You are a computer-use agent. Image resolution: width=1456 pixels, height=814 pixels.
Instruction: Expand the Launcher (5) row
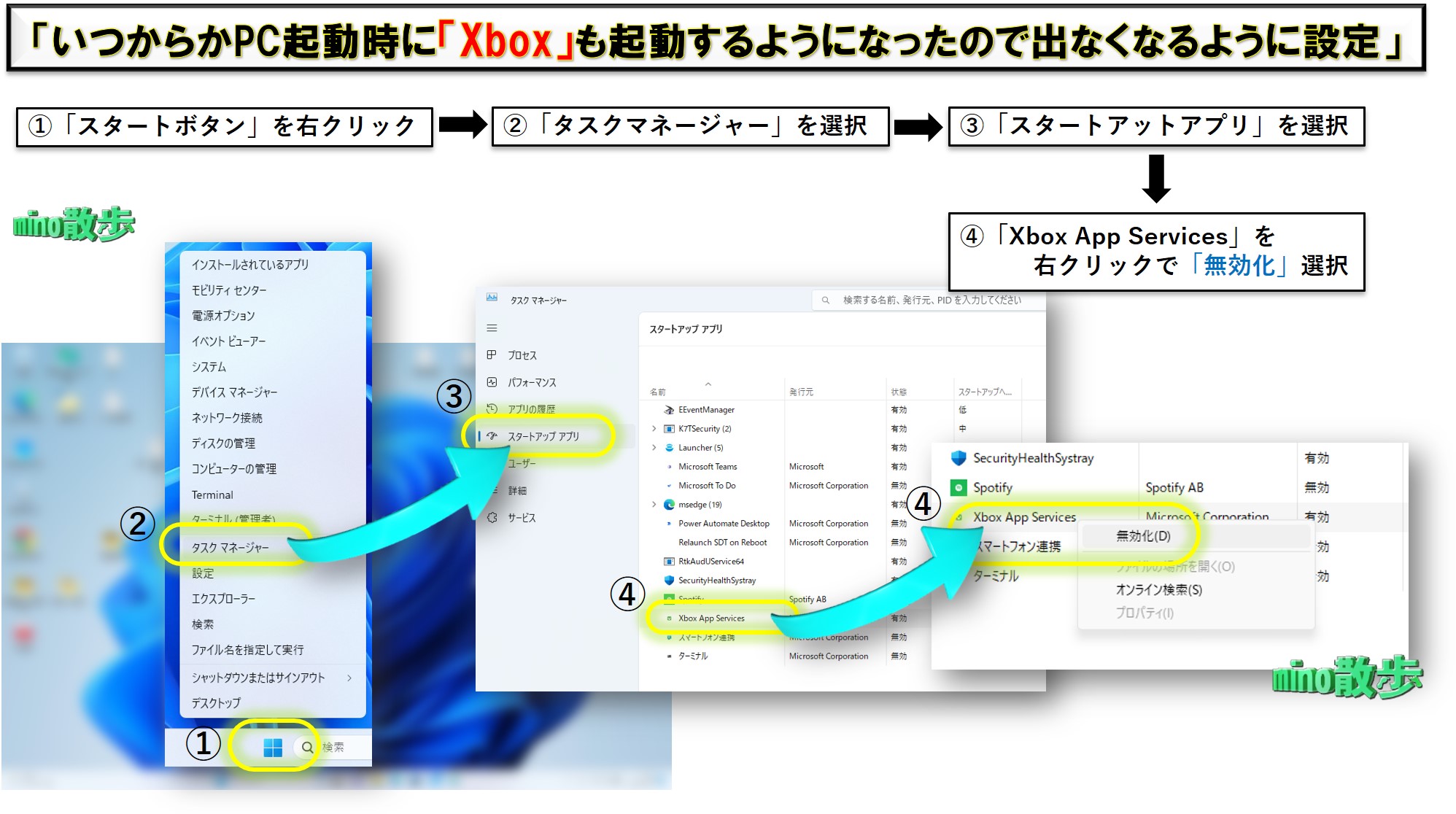[654, 448]
